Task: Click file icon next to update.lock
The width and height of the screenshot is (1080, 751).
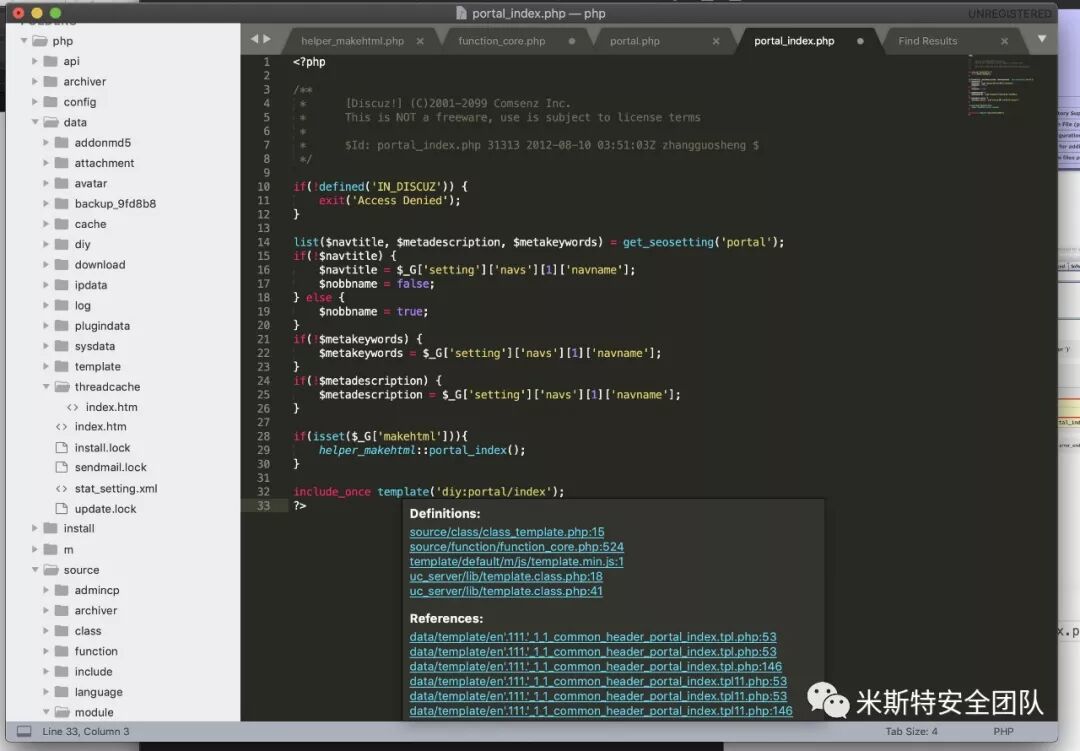Action: (61, 508)
